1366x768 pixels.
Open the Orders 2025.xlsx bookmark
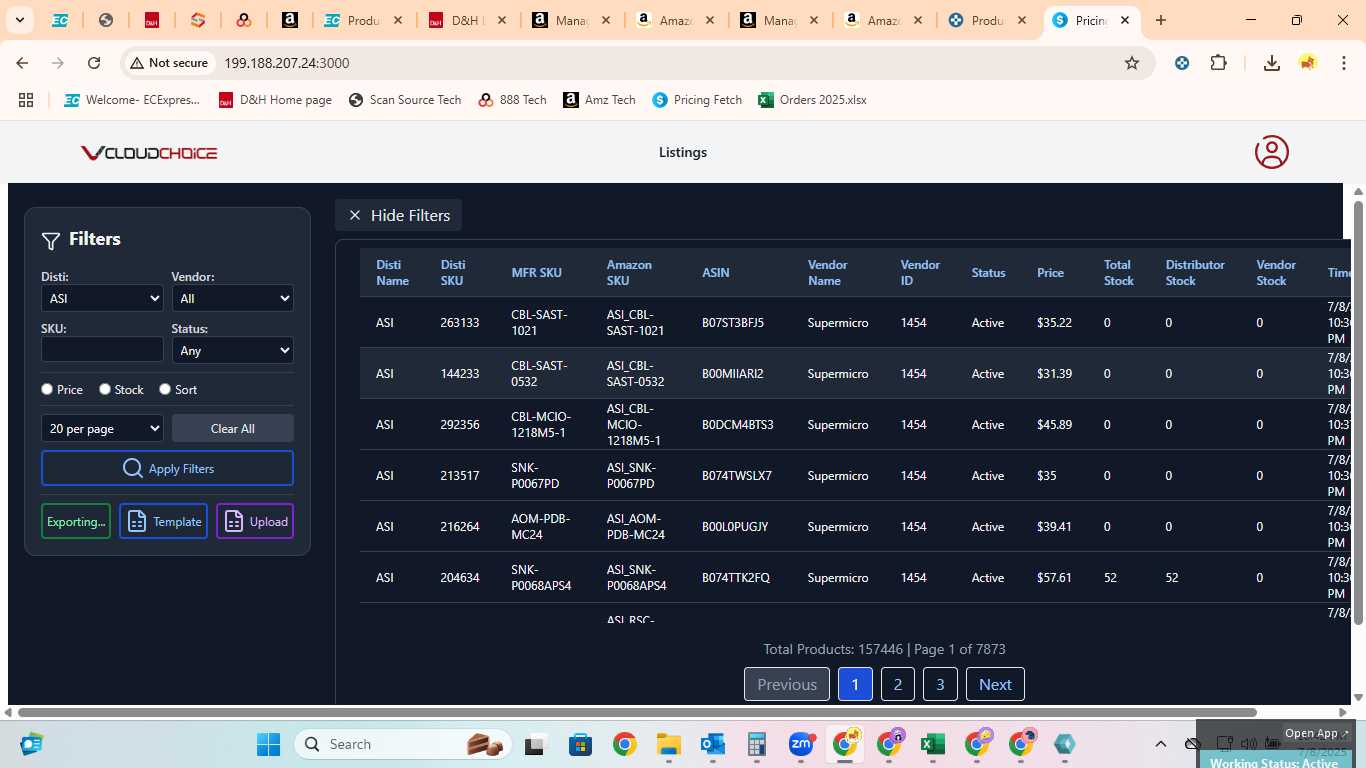pyautogui.click(x=812, y=100)
